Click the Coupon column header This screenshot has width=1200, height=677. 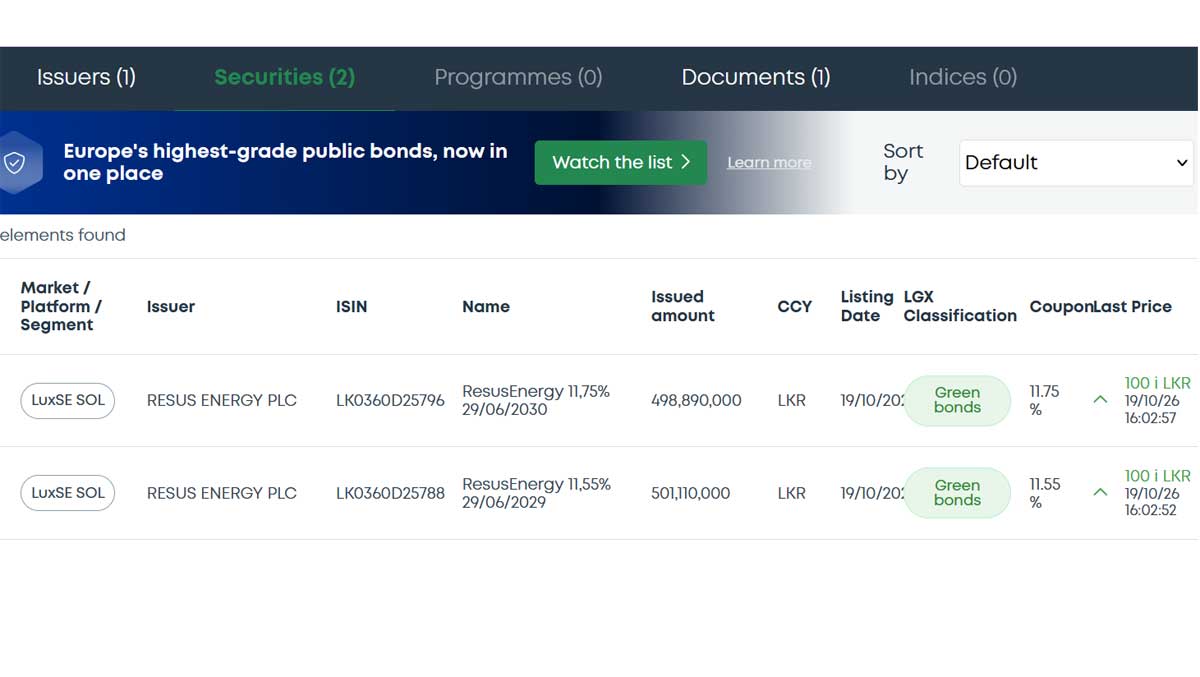pyautogui.click(x=1061, y=306)
